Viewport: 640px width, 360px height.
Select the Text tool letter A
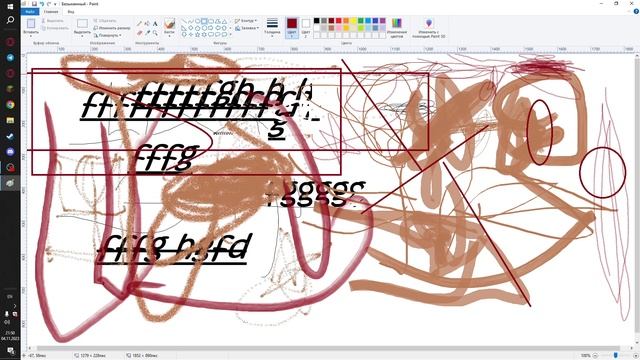[155, 24]
